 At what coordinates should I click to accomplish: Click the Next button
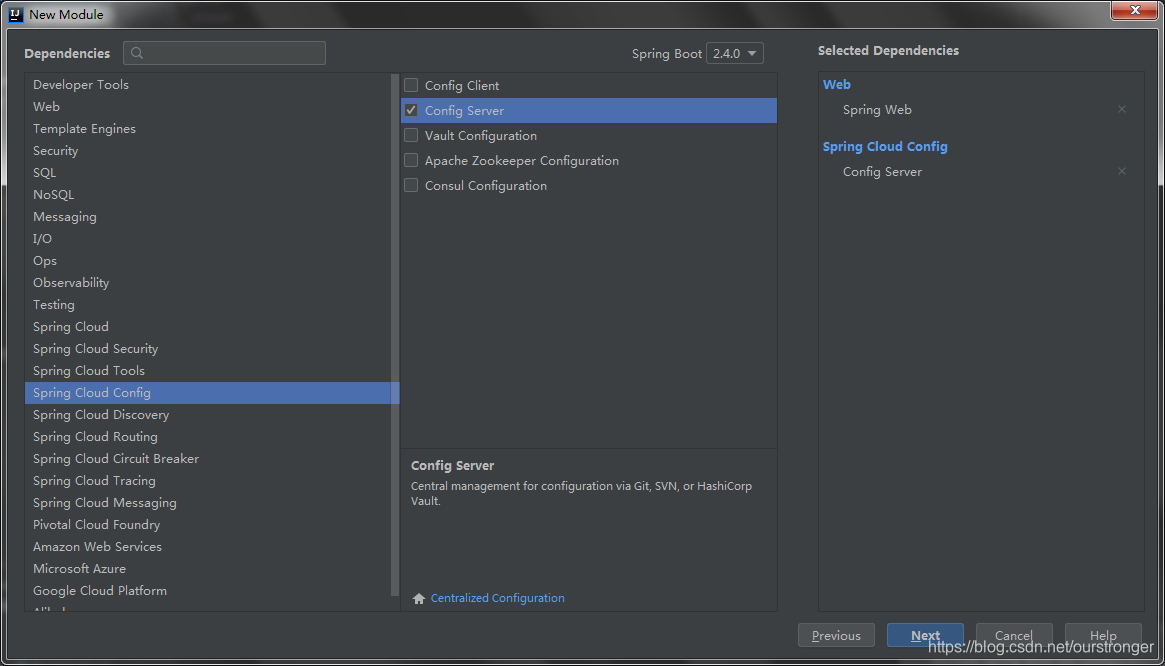click(x=925, y=636)
